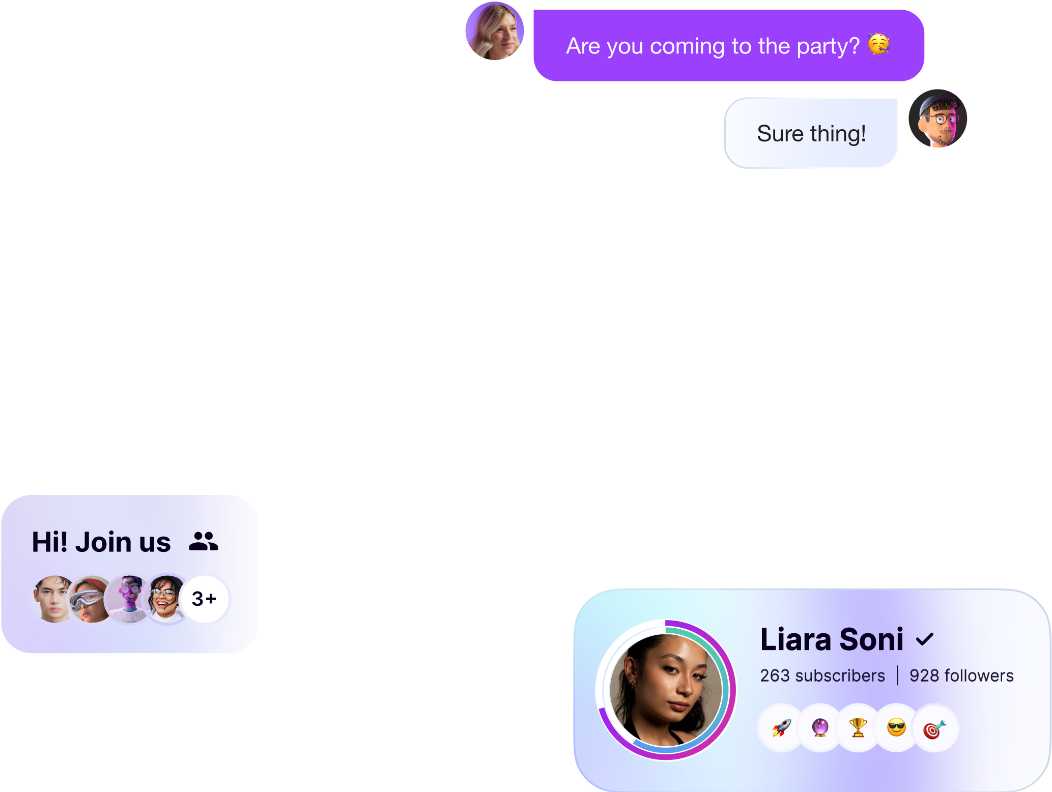Screen dimensions: 1052x792
Task: Click the rocket emoji badge
Action: (x=781, y=728)
